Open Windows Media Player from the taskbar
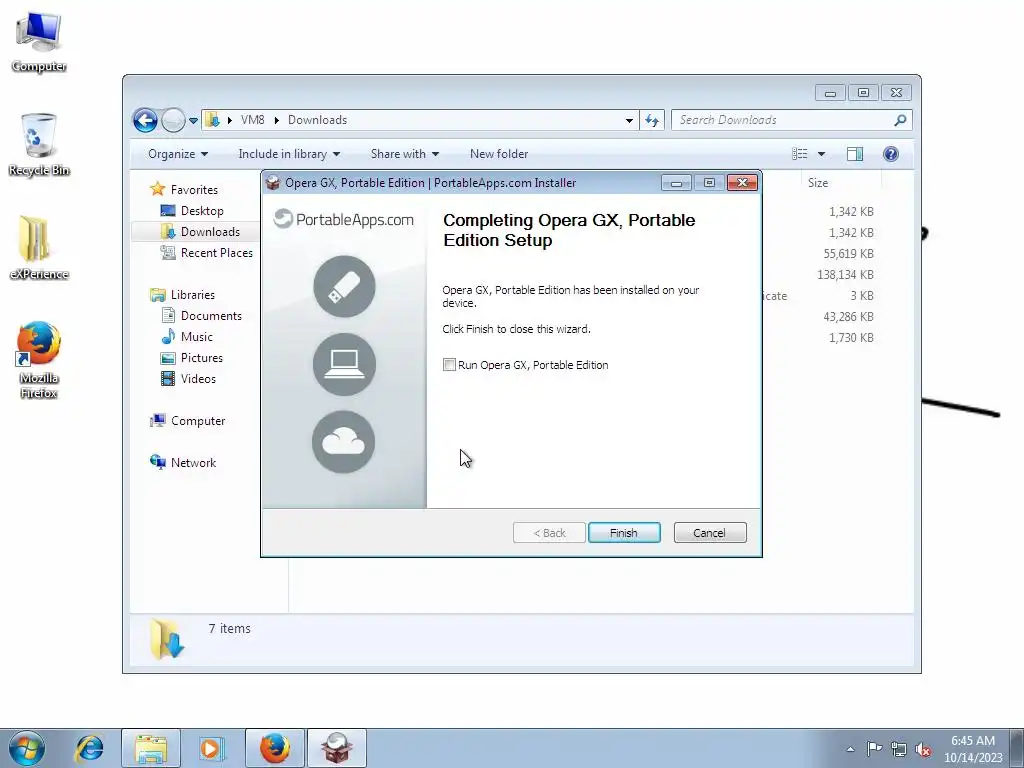 click(211, 748)
